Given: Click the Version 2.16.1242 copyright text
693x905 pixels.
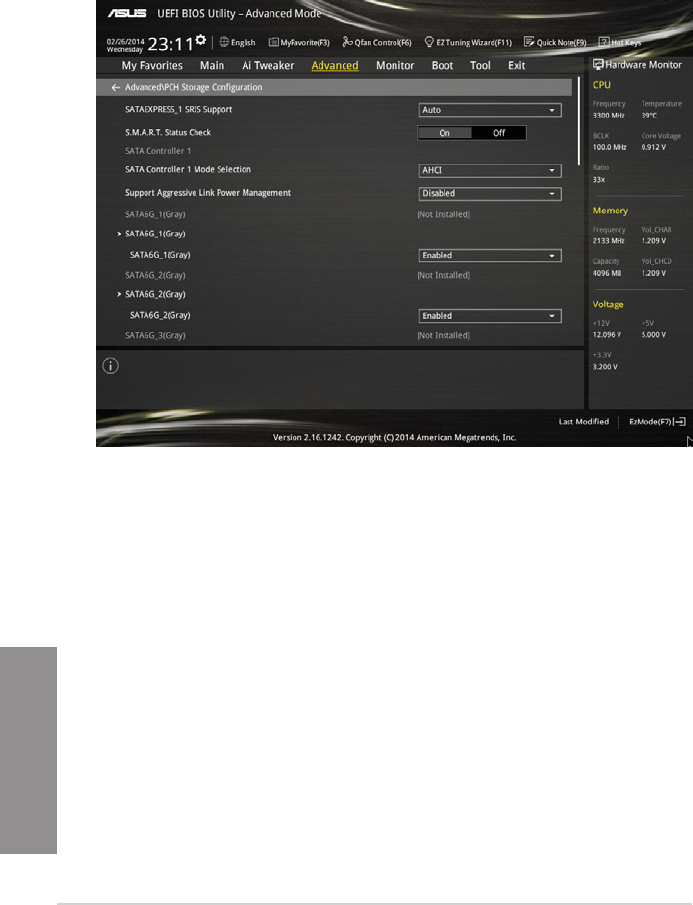Looking at the screenshot, I should click(x=394, y=437).
